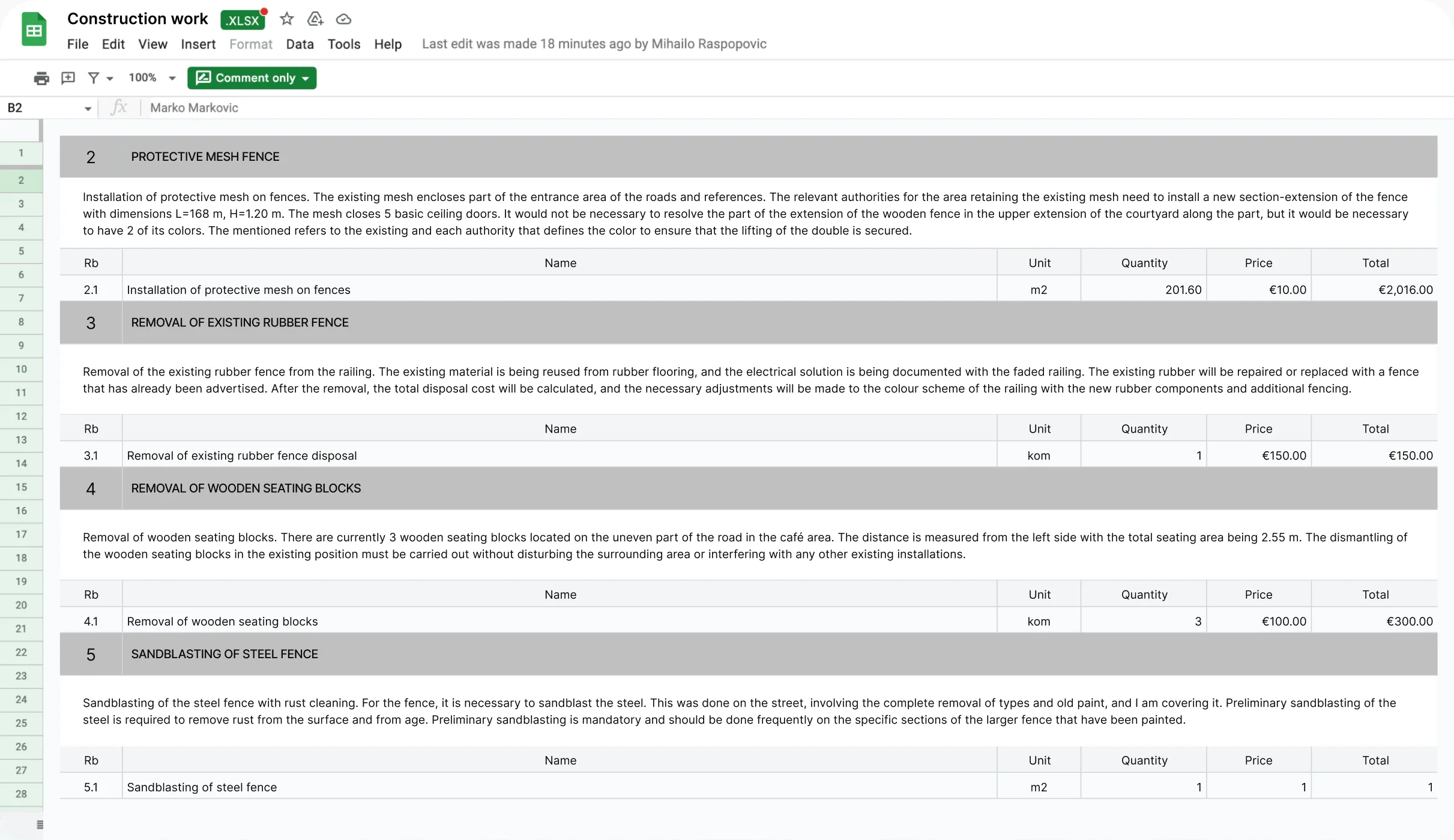Image resolution: width=1454 pixels, height=840 pixels.
Task: Select row 14 header
Action: pyautogui.click(x=21, y=463)
